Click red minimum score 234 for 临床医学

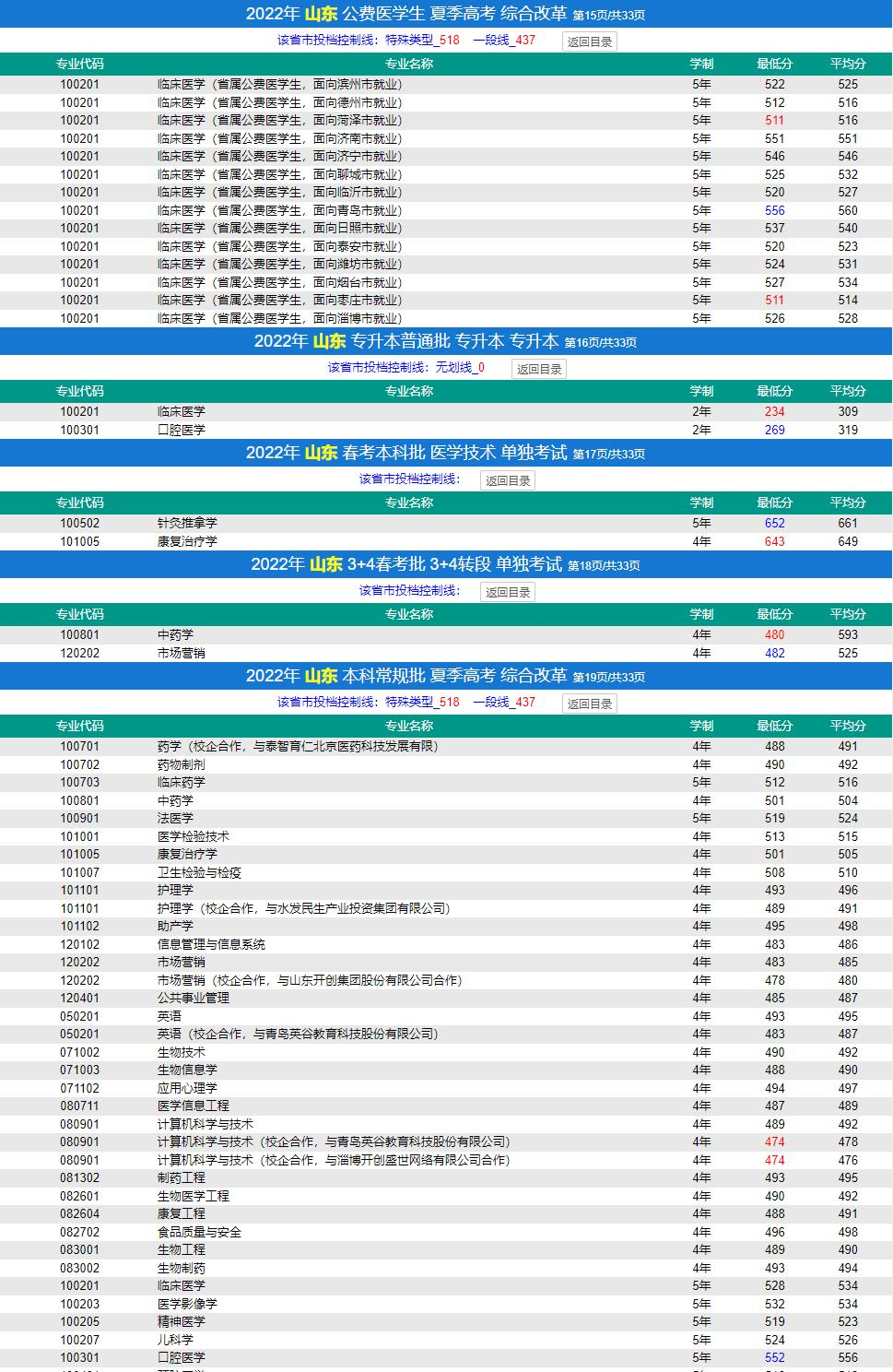coord(774,412)
